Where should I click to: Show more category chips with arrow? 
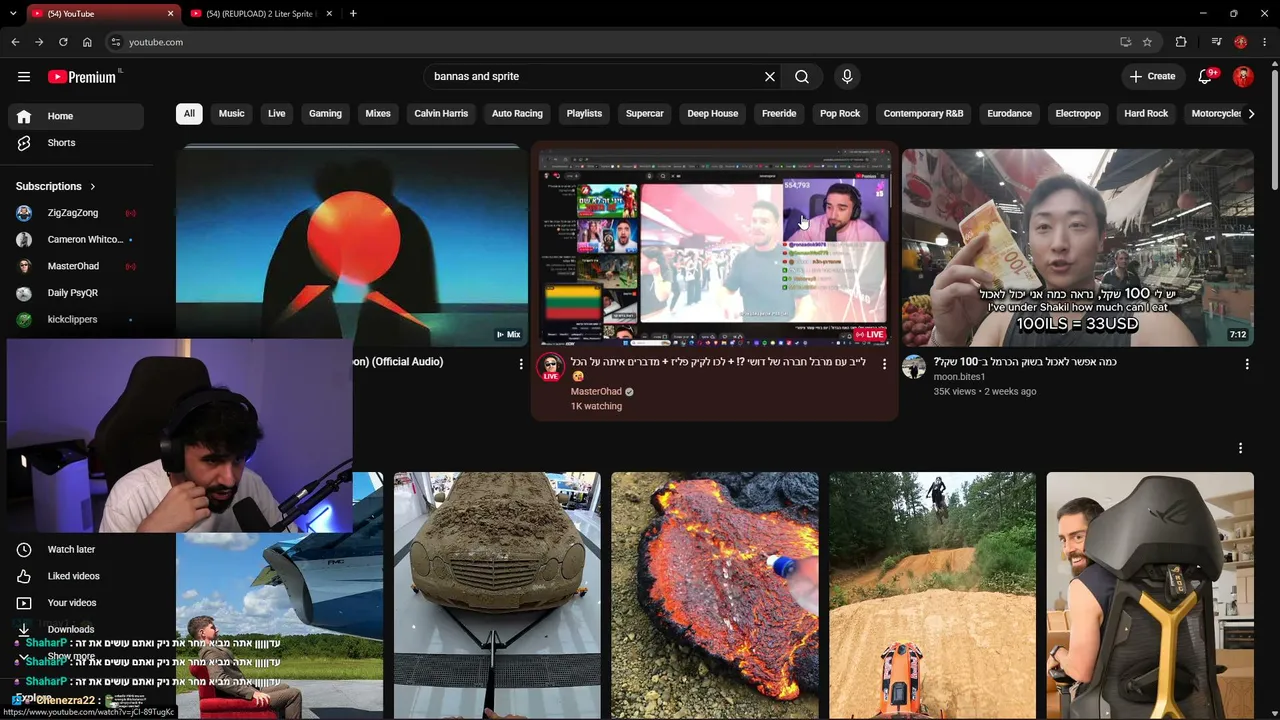coord(1251,114)
